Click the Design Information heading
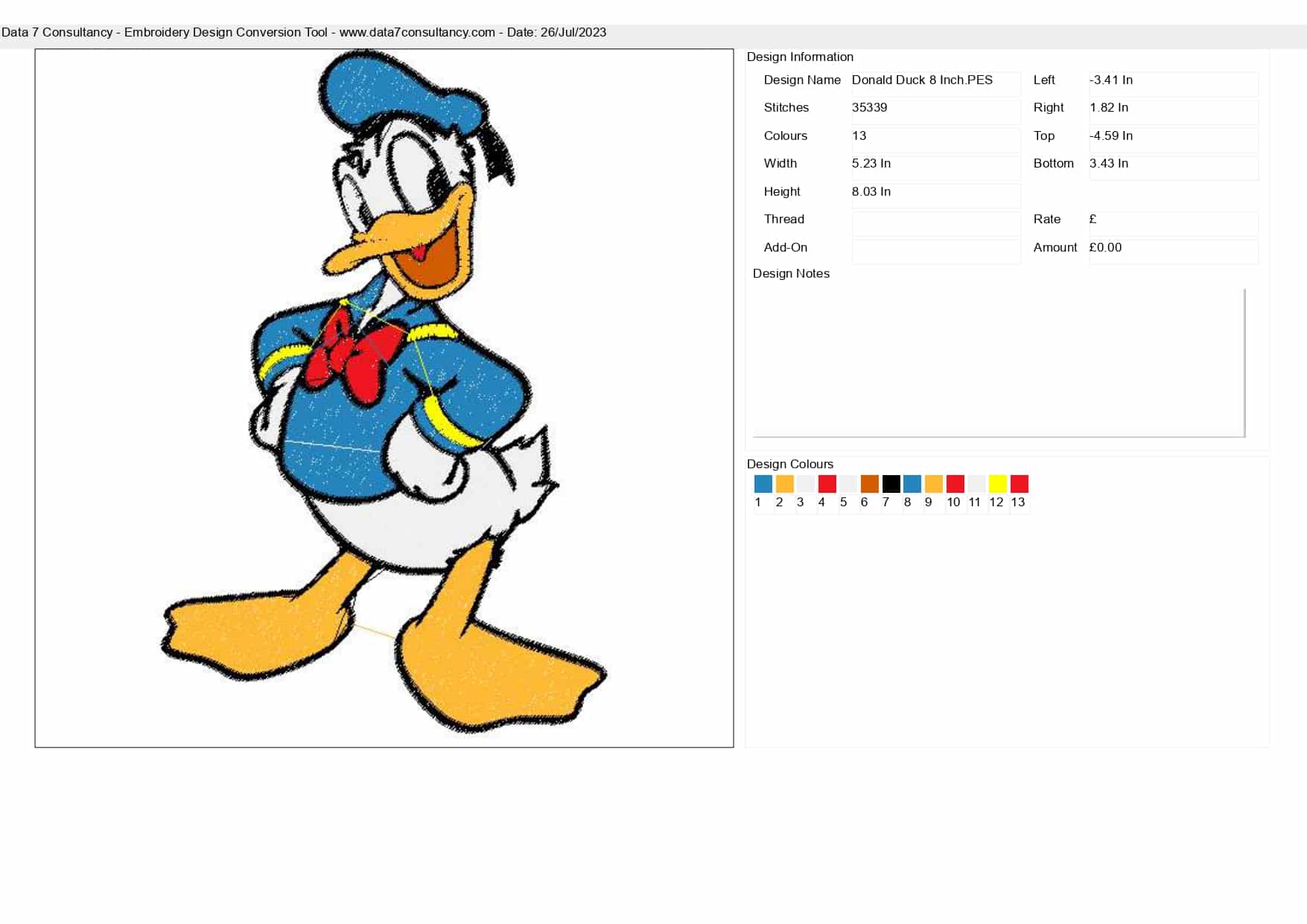 click(800, 57)
